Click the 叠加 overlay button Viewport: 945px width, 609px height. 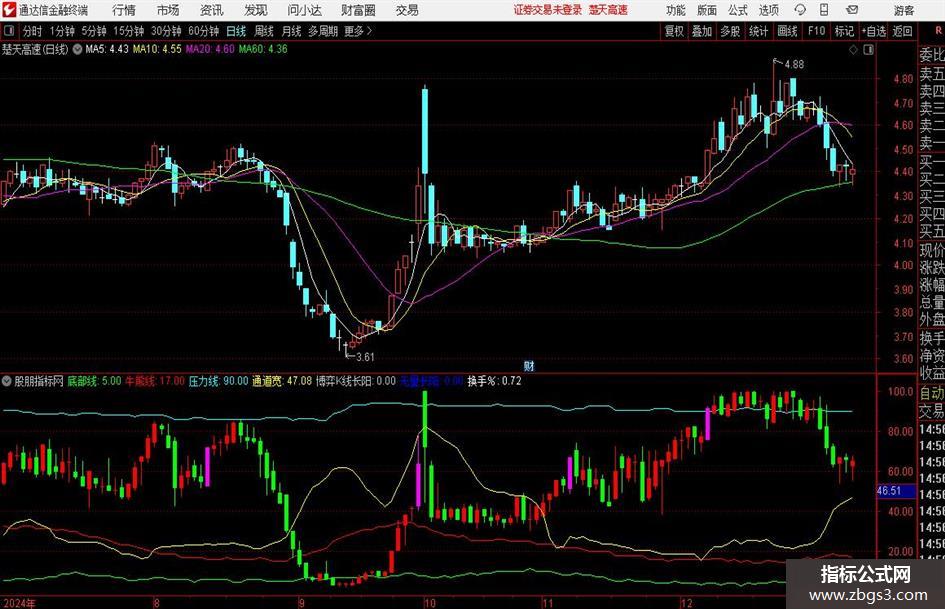pos(702,31)
